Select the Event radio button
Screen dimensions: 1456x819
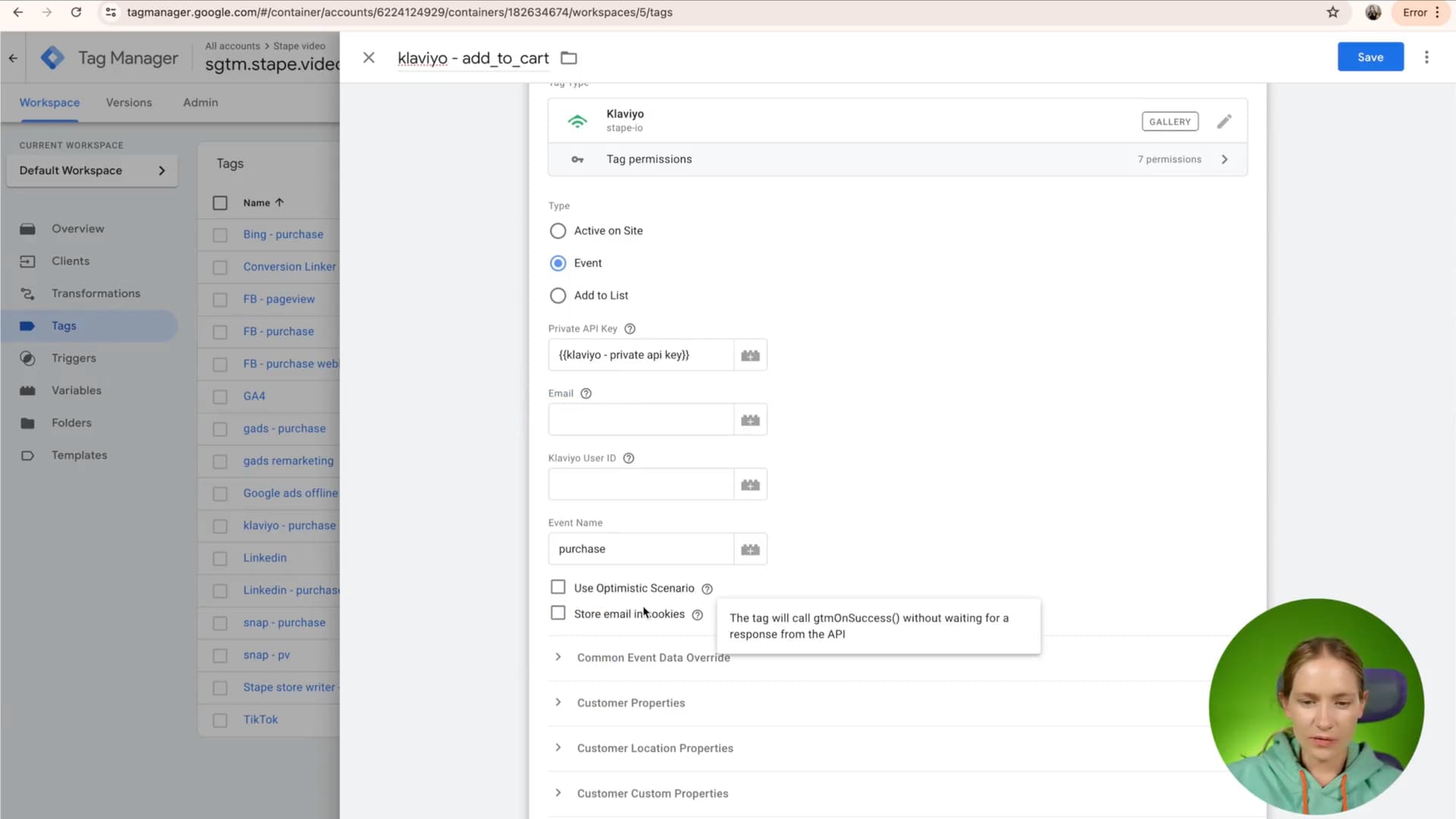[557, 263]
